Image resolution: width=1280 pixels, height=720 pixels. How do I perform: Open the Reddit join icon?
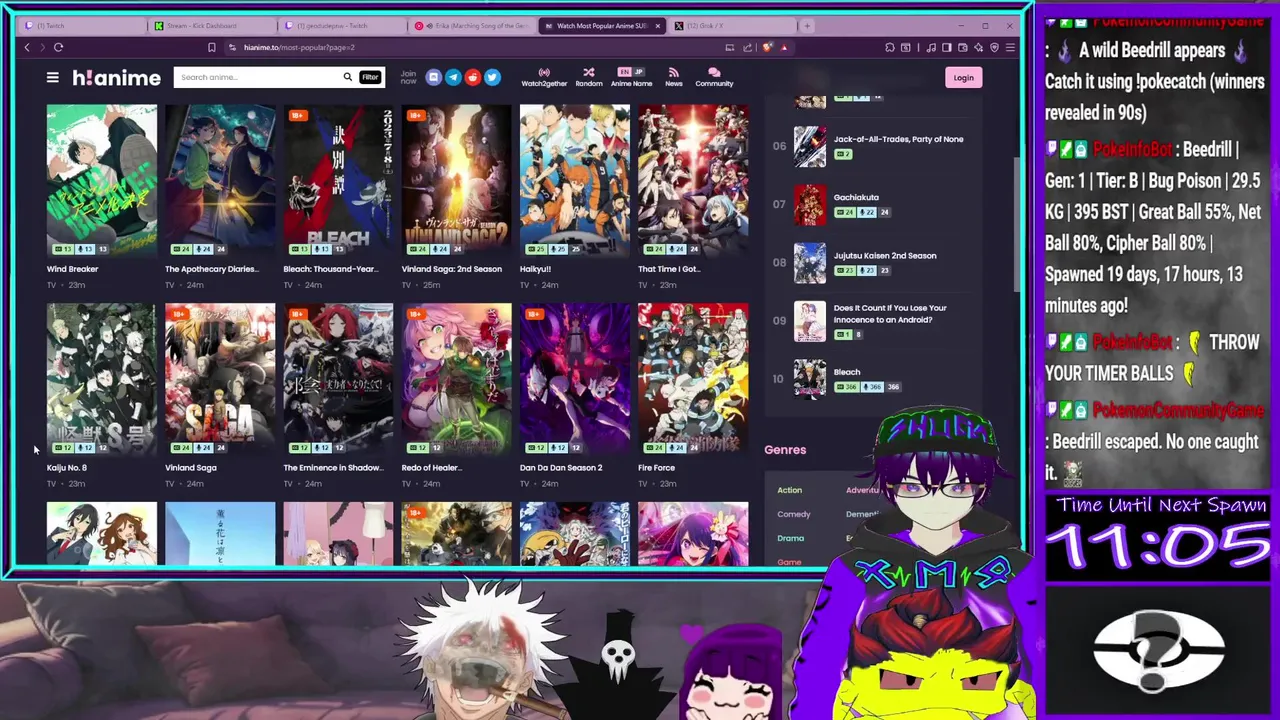(x=472, y=77)
